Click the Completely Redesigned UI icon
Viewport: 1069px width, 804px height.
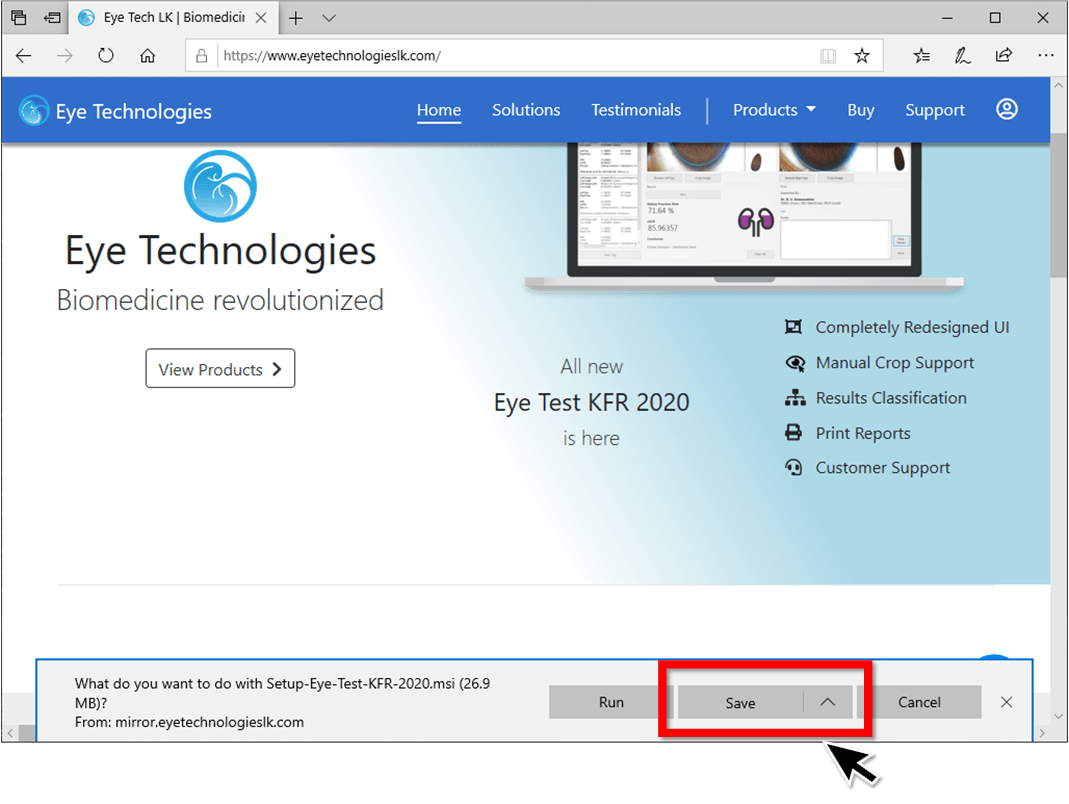[794, 327]
